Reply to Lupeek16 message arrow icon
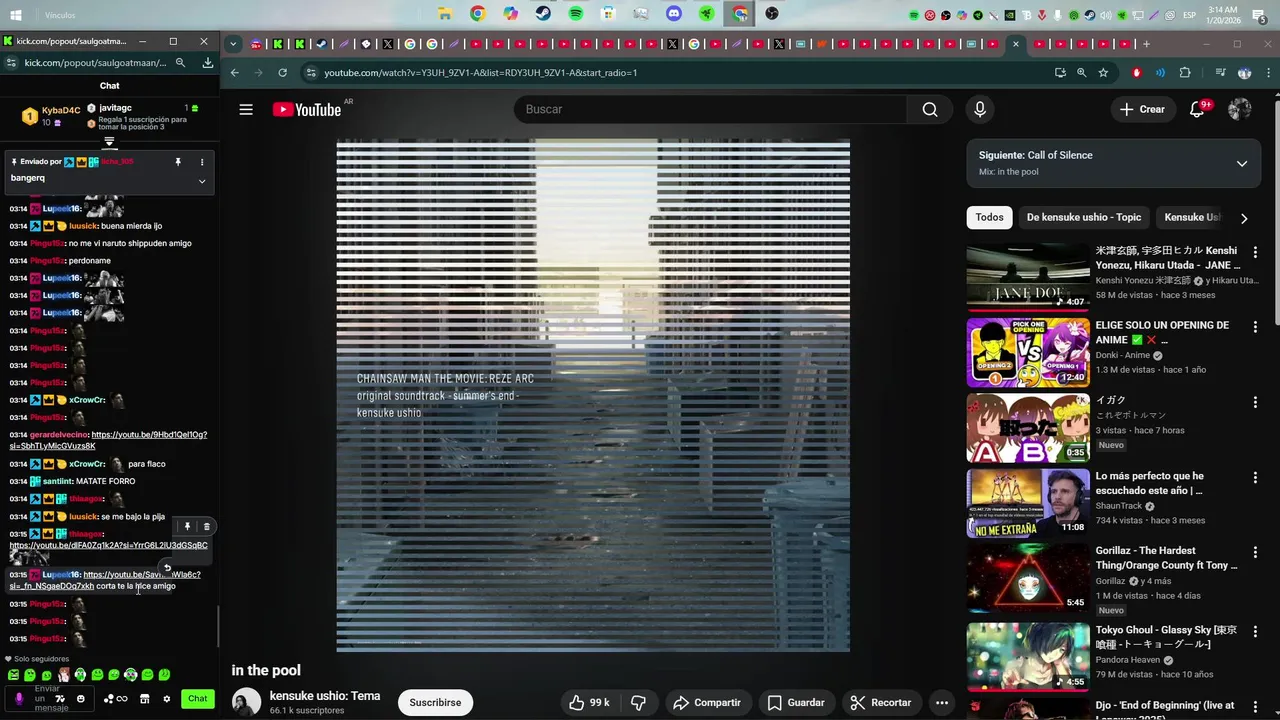 [167, 567]
